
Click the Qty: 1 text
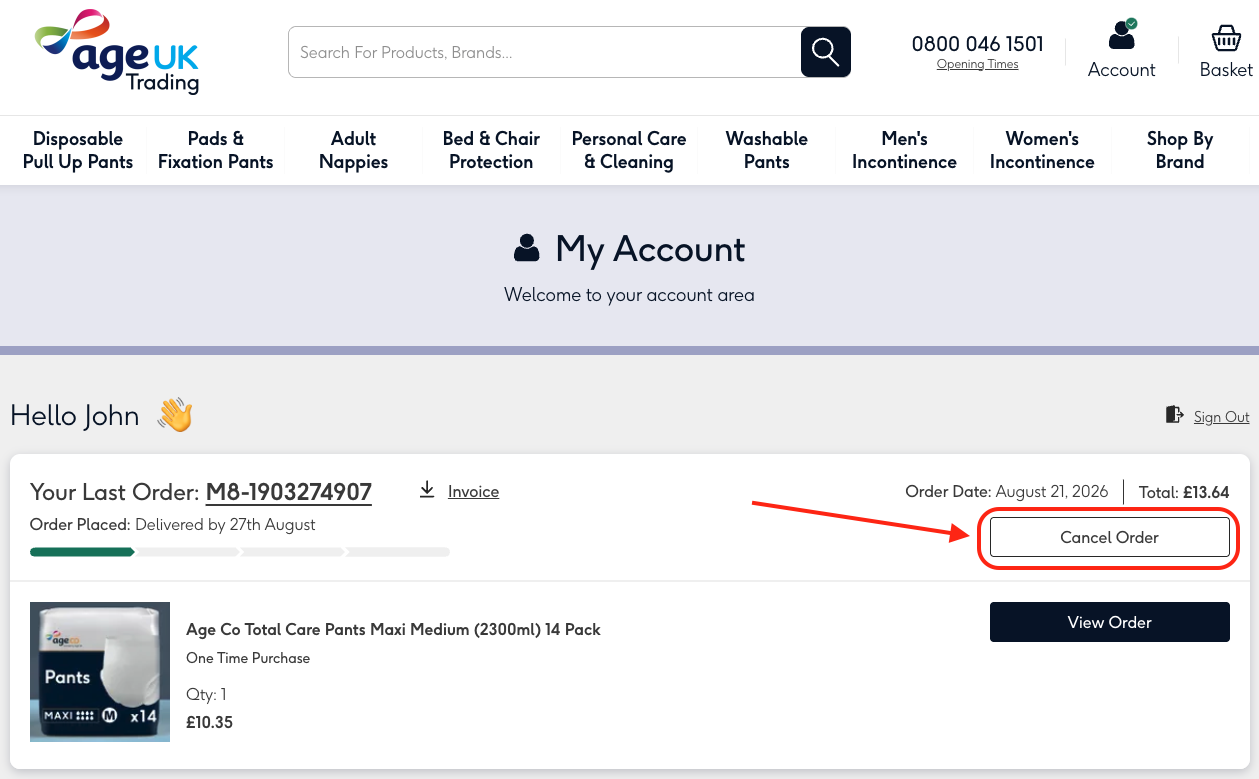tap(206, 694)
